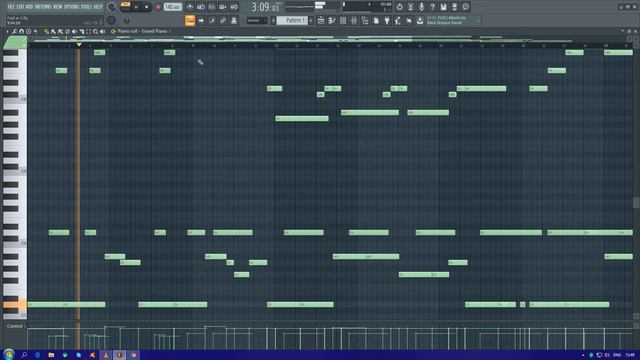Open the TOOLS menu
This screenshot has width=640, height=360.
(87, 7)
